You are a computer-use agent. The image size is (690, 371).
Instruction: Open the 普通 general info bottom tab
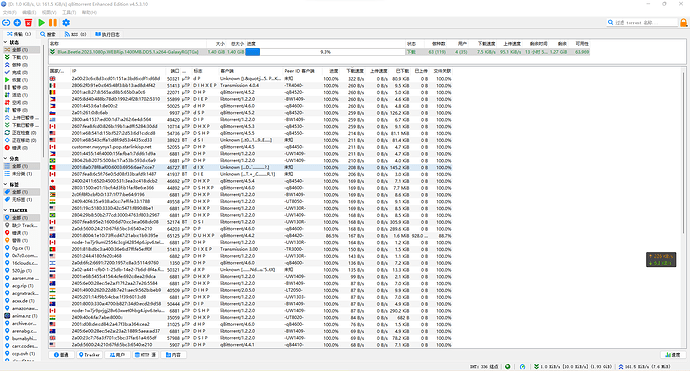61,355
